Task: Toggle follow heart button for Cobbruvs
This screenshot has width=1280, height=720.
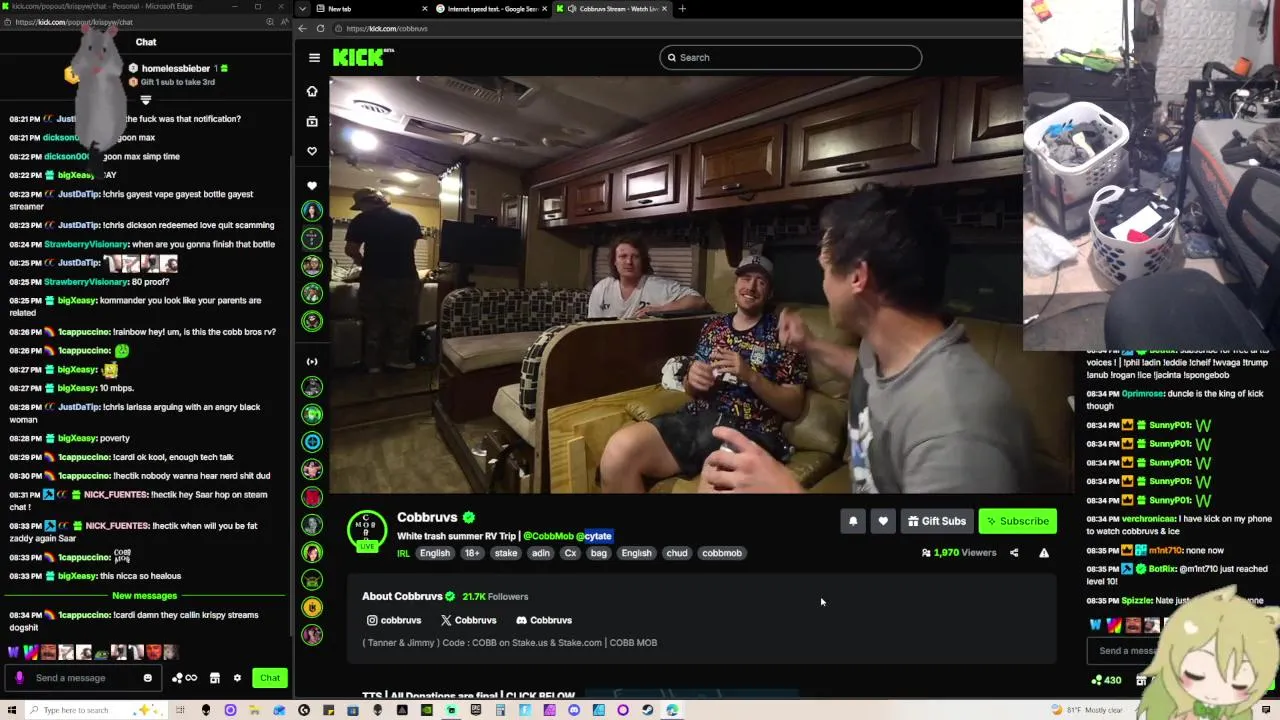Action: 883,521
